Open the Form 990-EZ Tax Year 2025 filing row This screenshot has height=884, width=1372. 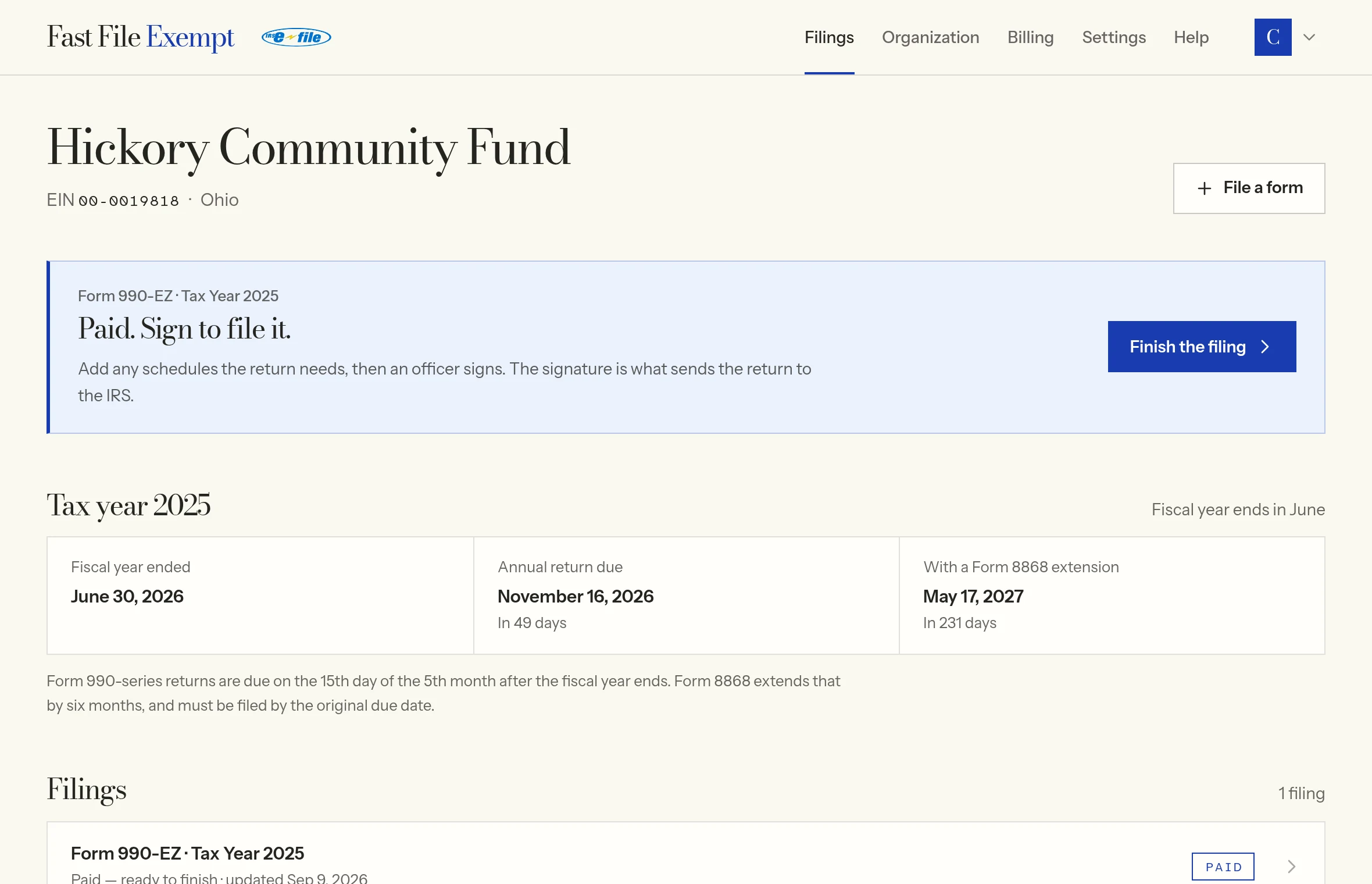685,853
